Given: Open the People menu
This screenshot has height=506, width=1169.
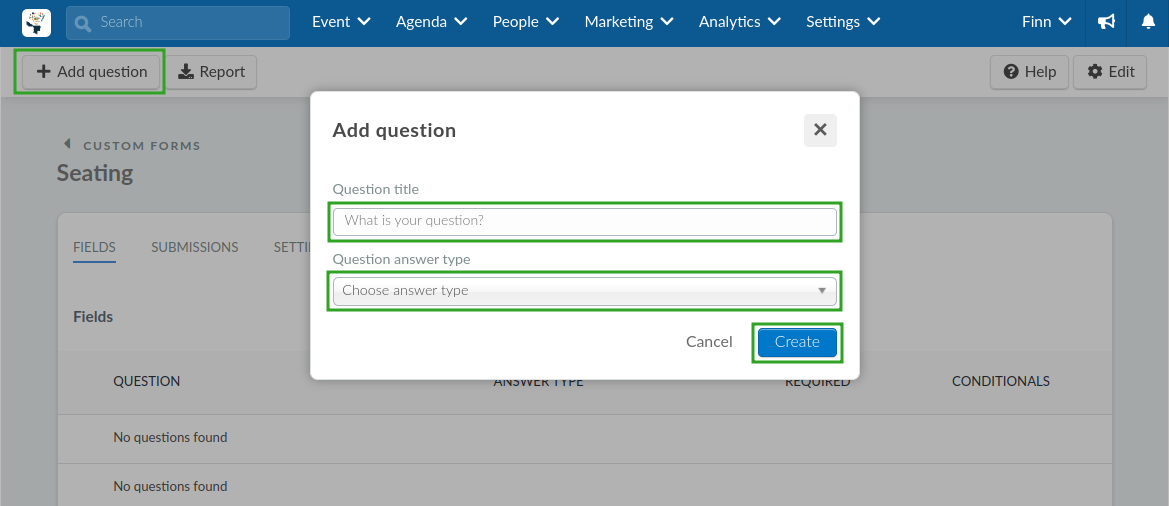Looking at the screenshot, I should tap(526, 22).
